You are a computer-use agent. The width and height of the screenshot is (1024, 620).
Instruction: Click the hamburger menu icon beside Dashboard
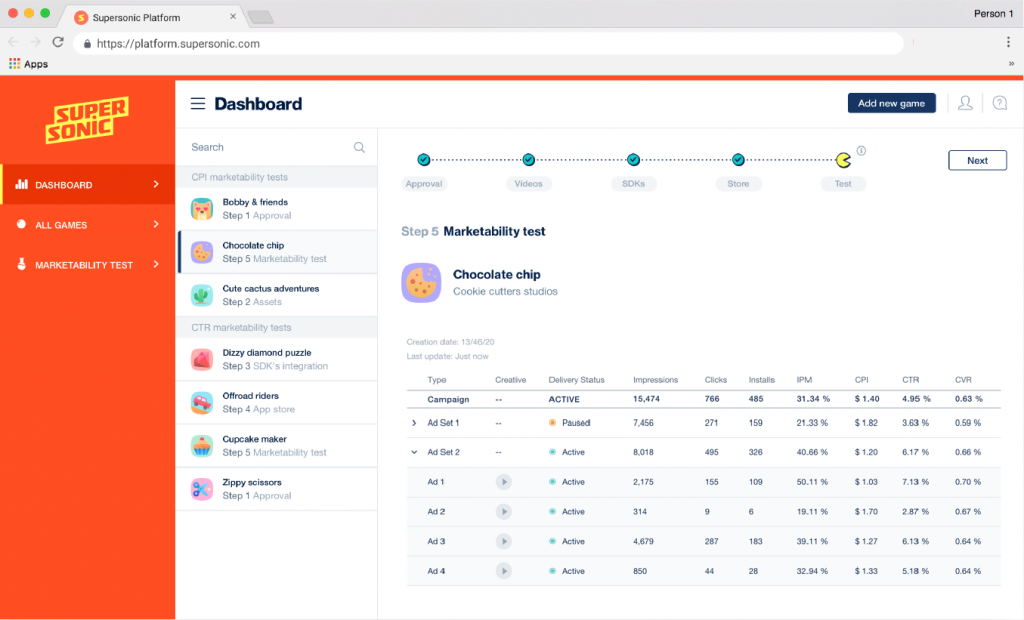pos(198,104)
